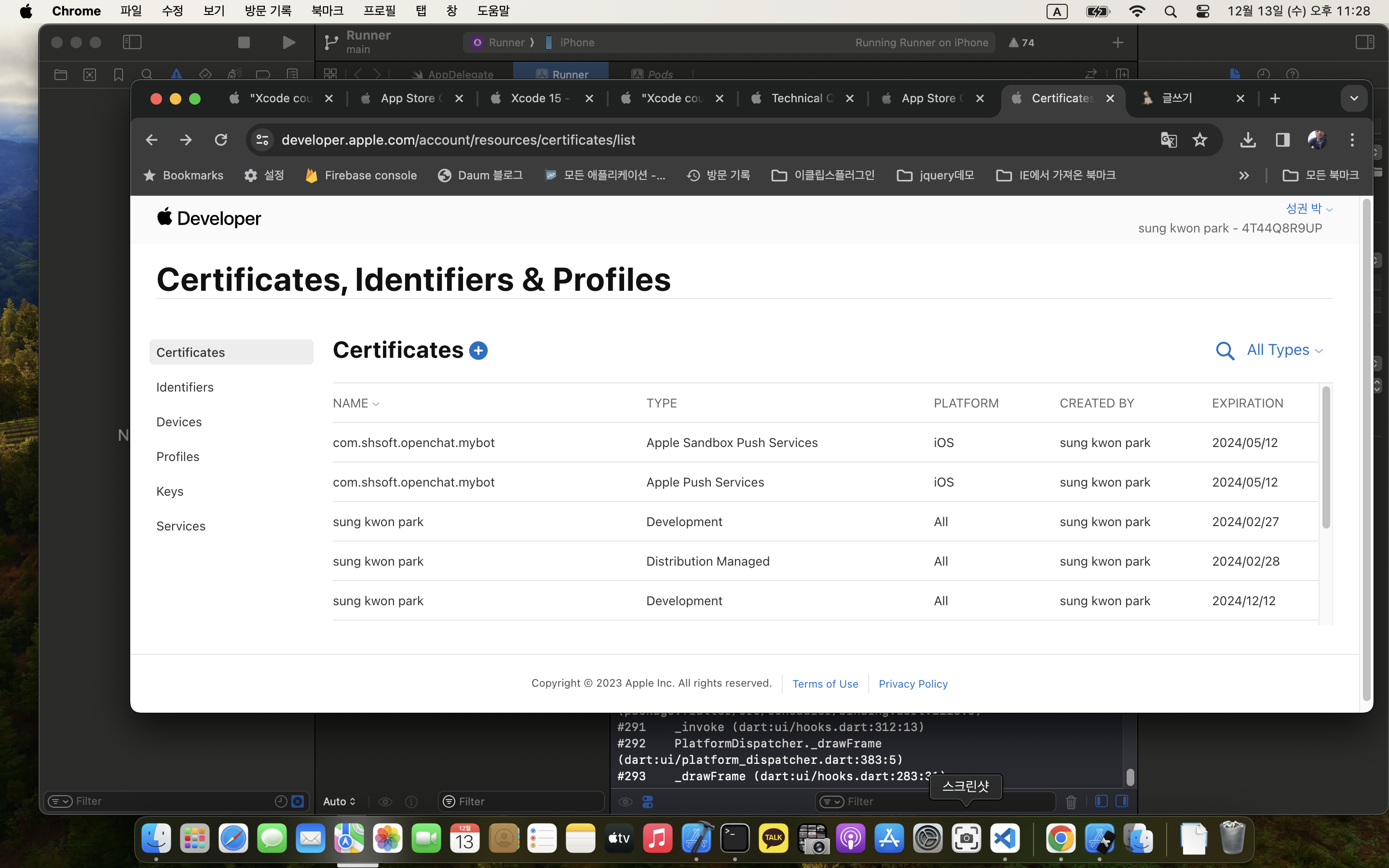Open the 성권 박 account dropdown
Viewport: 1389px width, 868px height.
1308,208
